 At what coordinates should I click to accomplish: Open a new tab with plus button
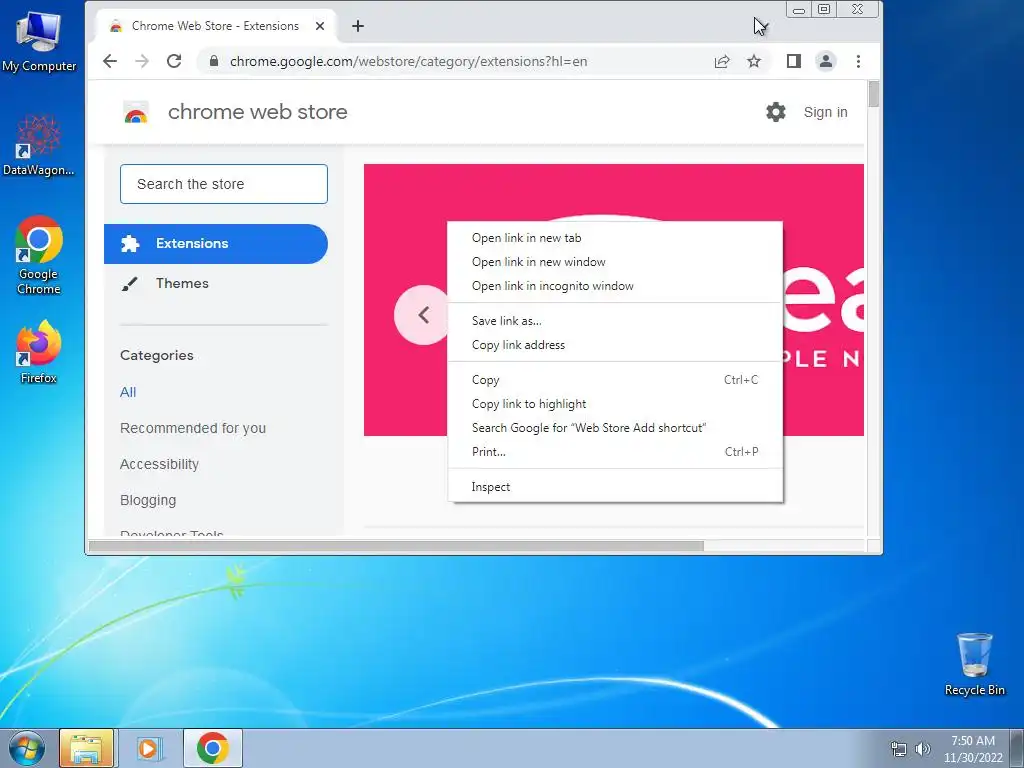358,26
